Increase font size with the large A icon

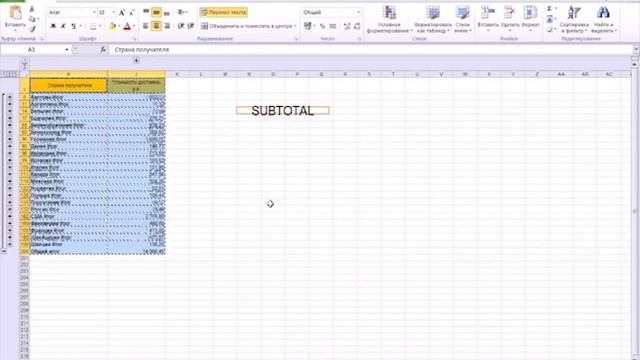tap(122, 13)
